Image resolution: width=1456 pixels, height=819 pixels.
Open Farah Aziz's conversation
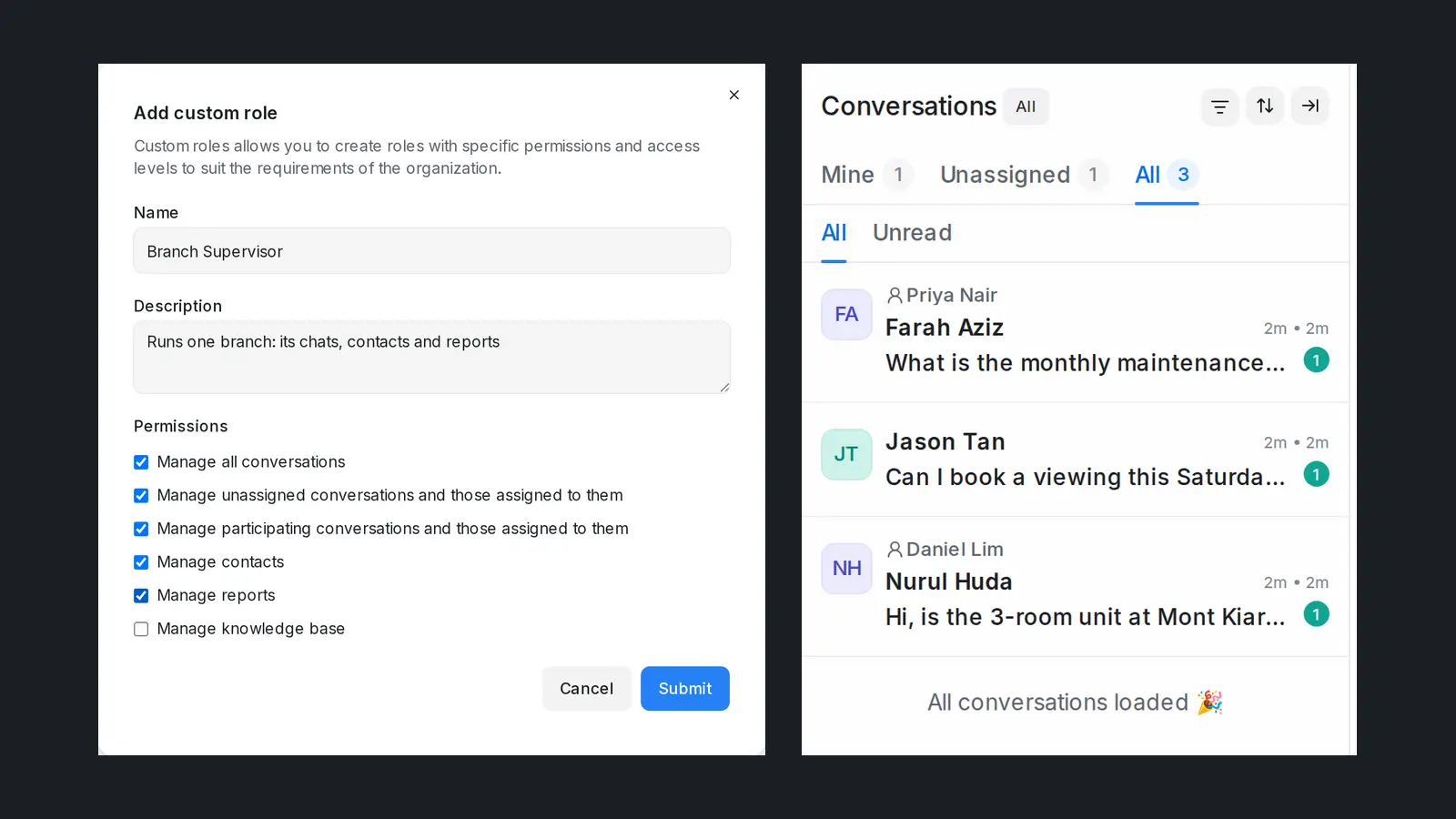[1075, 332]
